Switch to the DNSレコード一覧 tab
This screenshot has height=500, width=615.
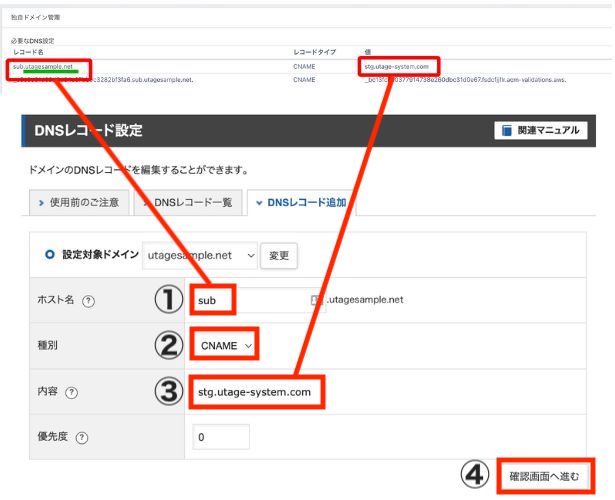click(x=190, y=202)
